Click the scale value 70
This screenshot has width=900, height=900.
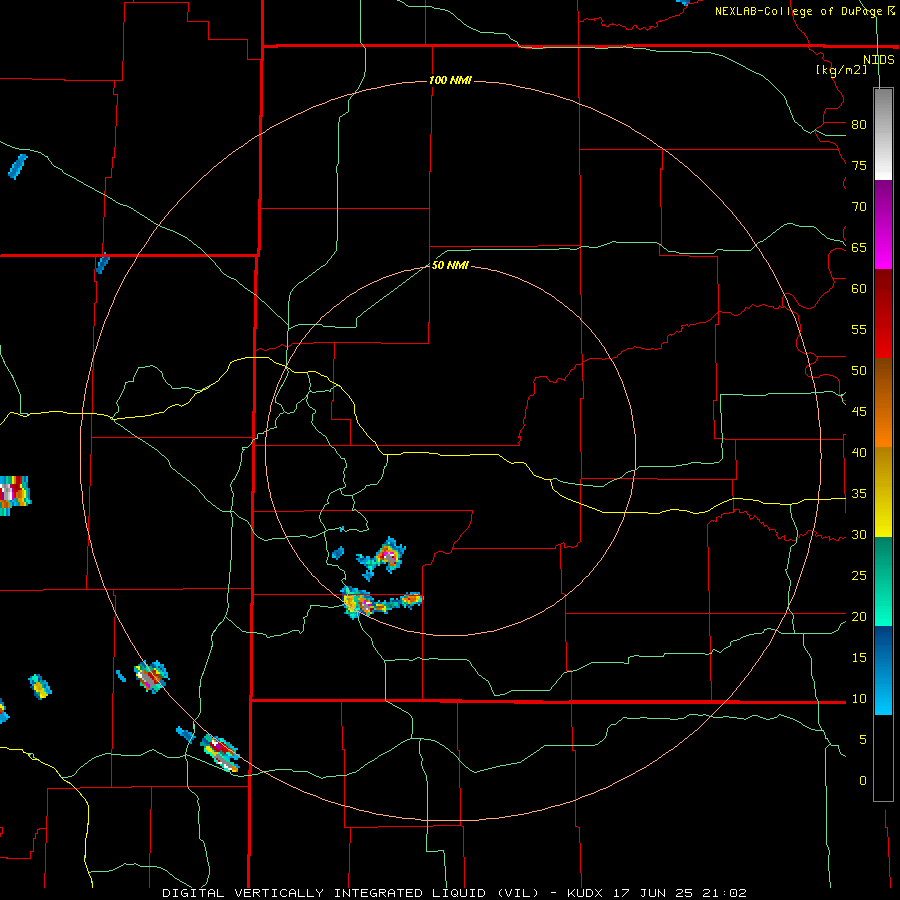[x=859, y=207]
